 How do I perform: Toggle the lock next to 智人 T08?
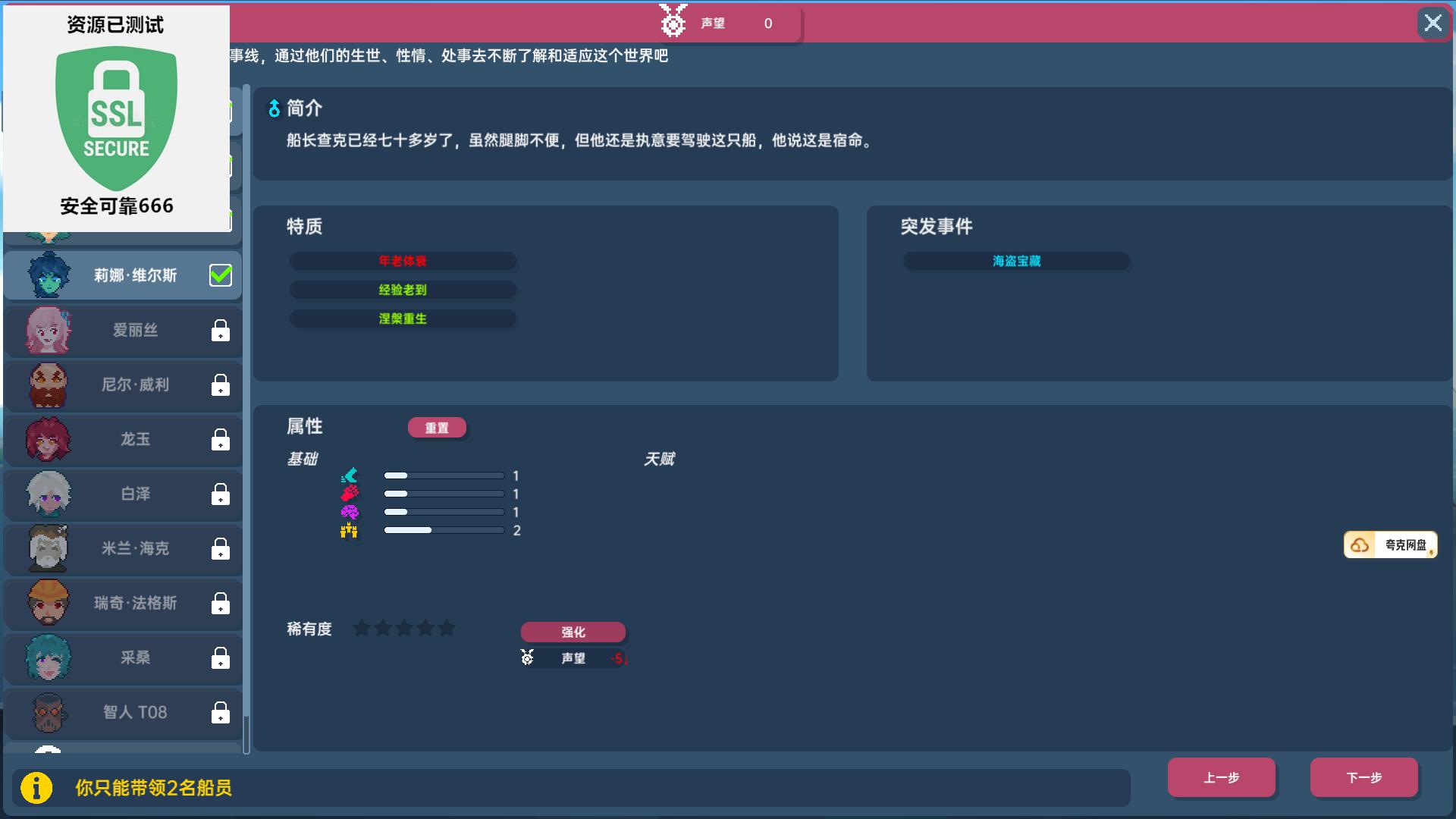coord(220,713)
